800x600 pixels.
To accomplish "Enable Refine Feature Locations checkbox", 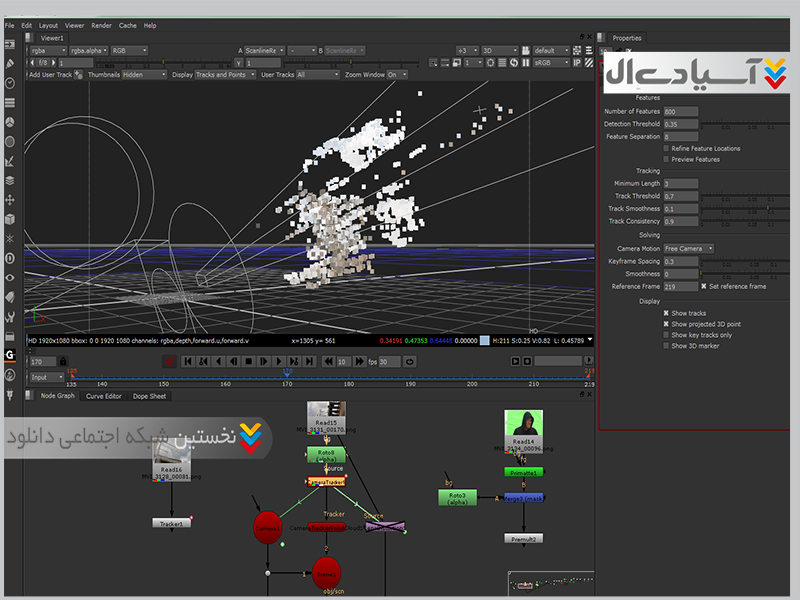I will pyautogui.click(x=666, y=148).
